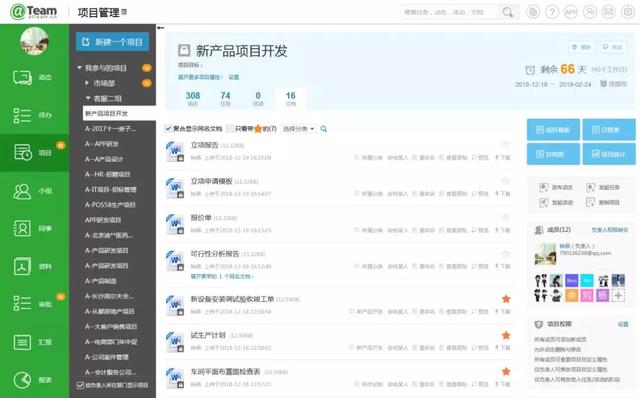Open the 同事 colleagues section in the sidebar

click(x=34, y=228)
